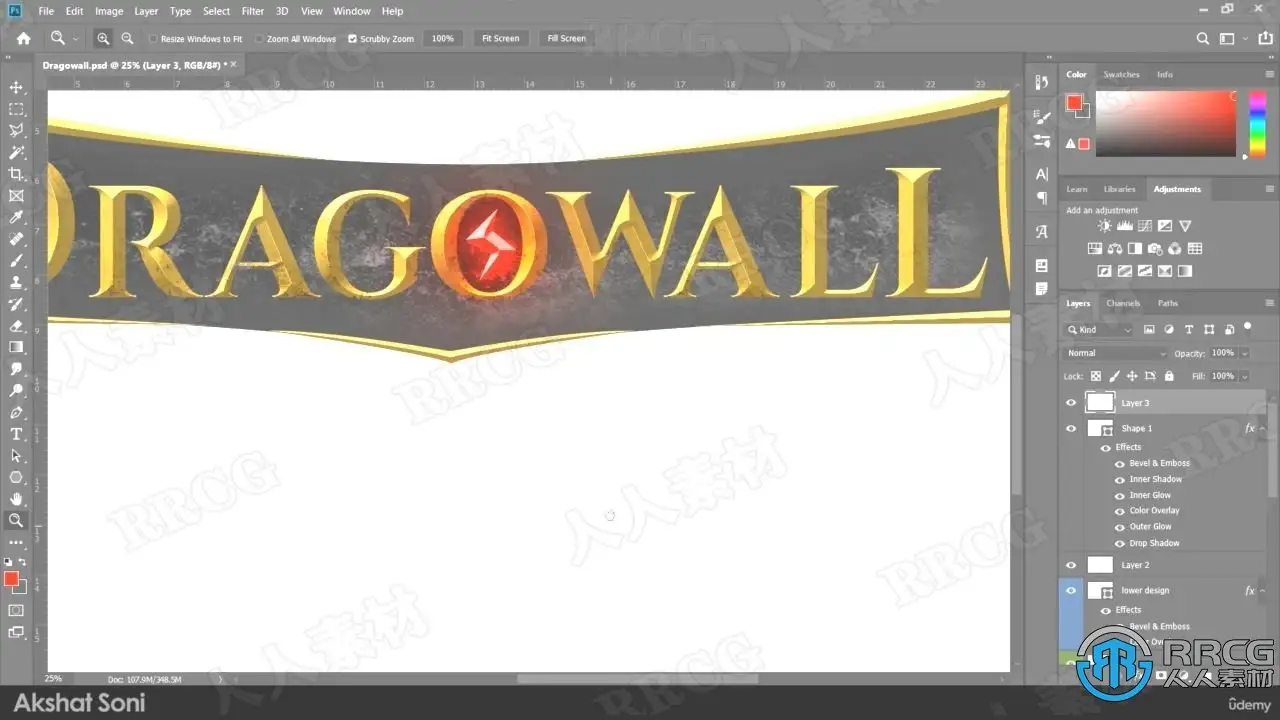Enable Zoom All Windows checkbox
Image resolution: width=1280 pixels, height=720 pixels.
(x=259, y=39)
